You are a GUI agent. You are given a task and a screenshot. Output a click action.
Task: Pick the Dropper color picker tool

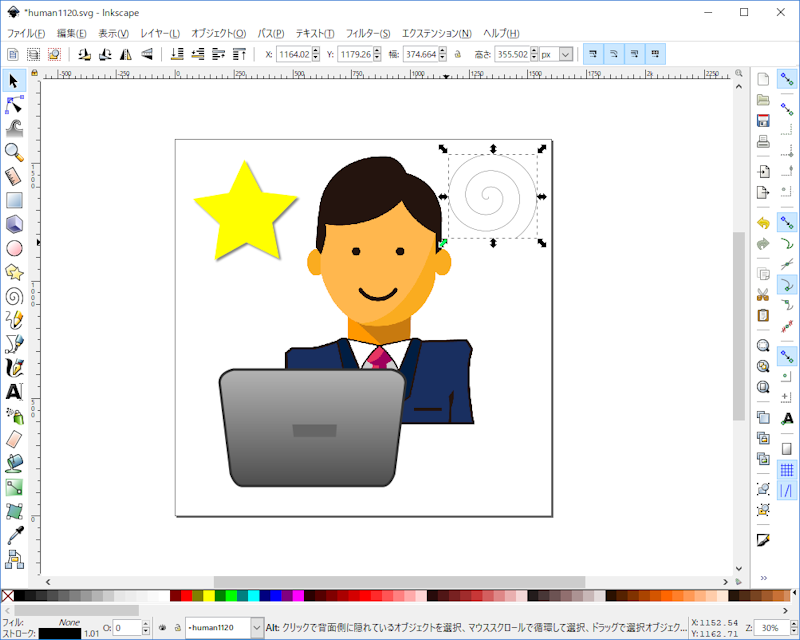tap(14, 535)
